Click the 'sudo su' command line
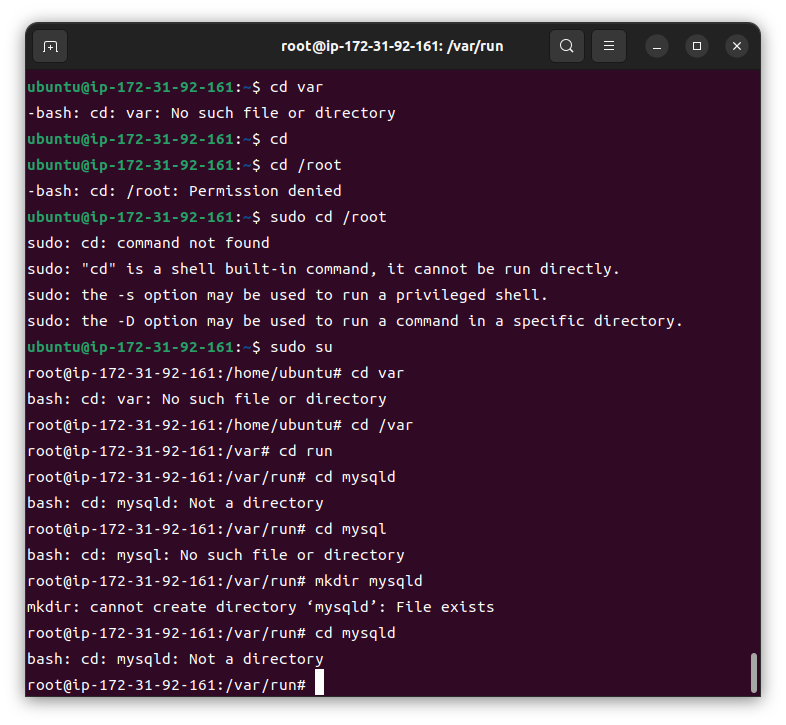 tap(180, 347)
